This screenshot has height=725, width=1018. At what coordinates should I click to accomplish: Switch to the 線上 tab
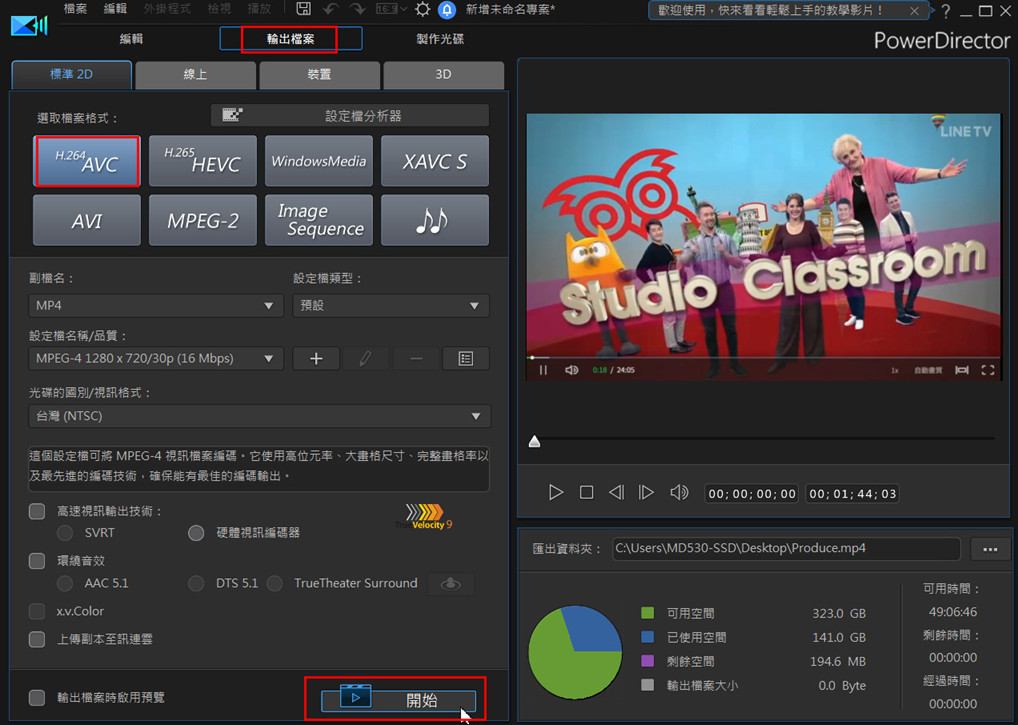coord(195,75)
